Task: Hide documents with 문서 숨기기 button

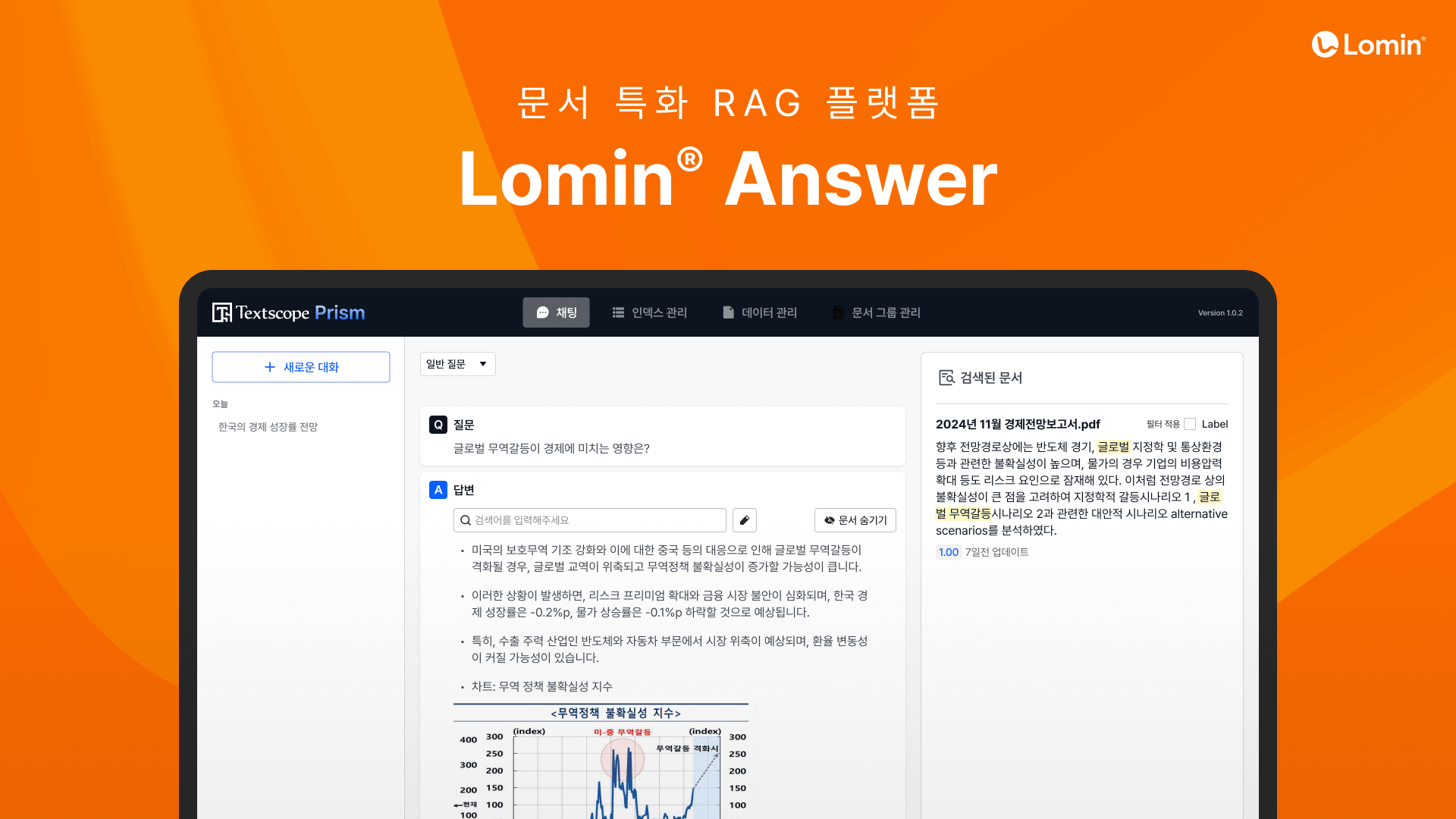Action: tap(855, 520)
